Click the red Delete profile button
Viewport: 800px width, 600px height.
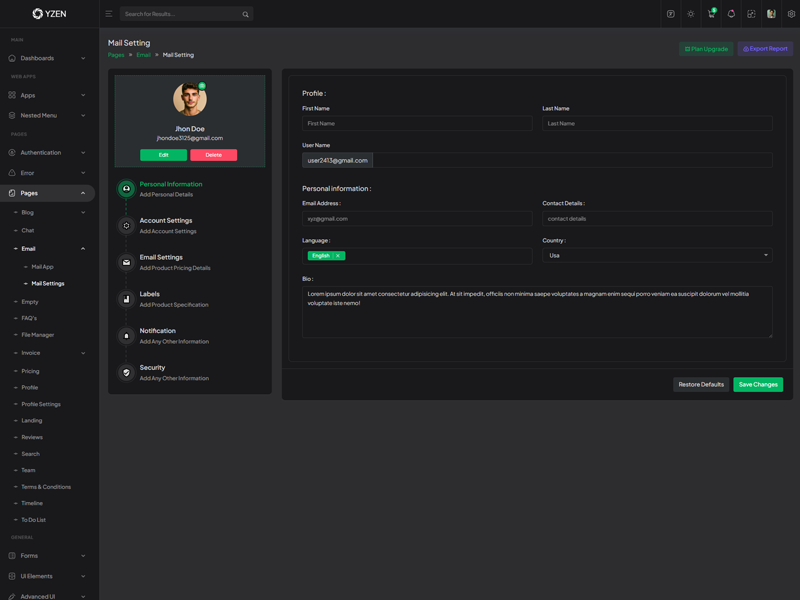213,155
